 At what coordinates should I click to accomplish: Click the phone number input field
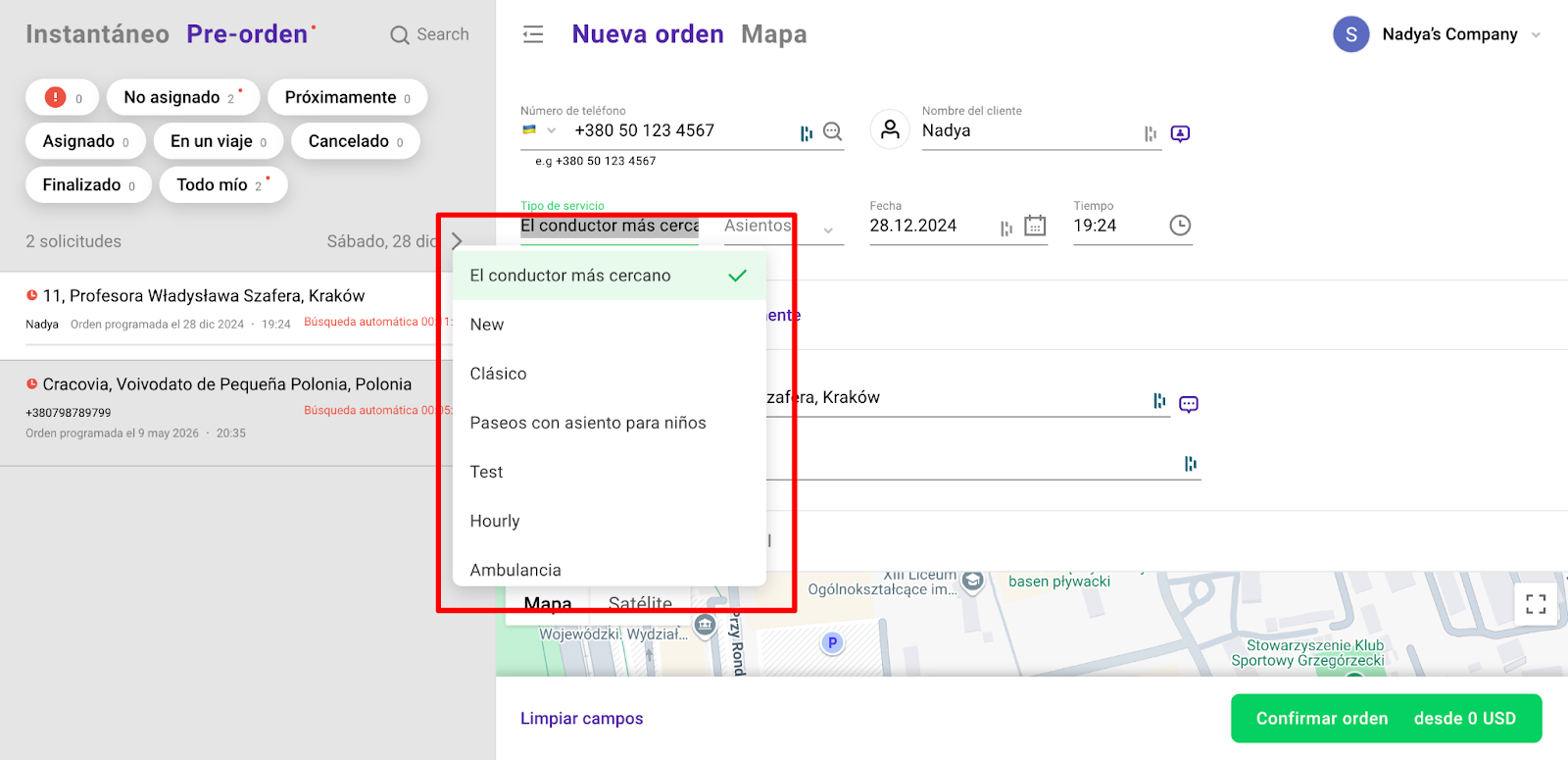[682, 131]
